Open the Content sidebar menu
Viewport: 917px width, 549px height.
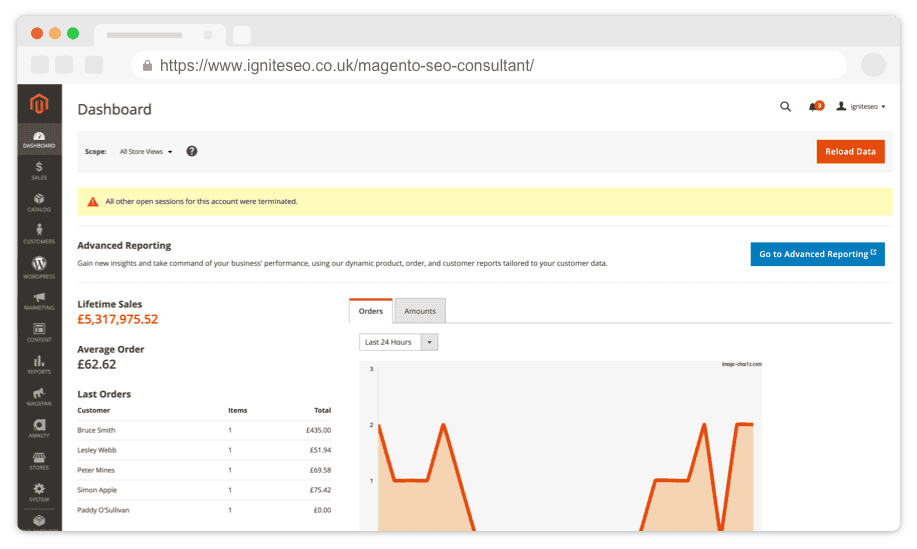pyautogui.click(x=39, y=332)
